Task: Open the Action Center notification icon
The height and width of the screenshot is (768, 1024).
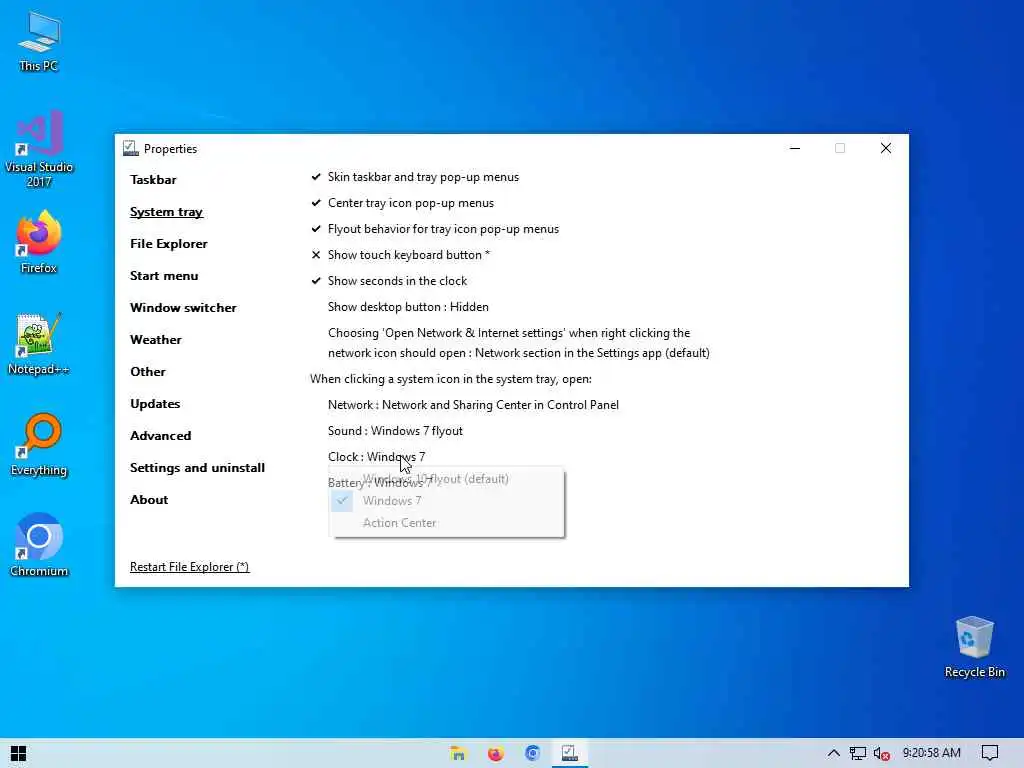Action: coord(990,753)
